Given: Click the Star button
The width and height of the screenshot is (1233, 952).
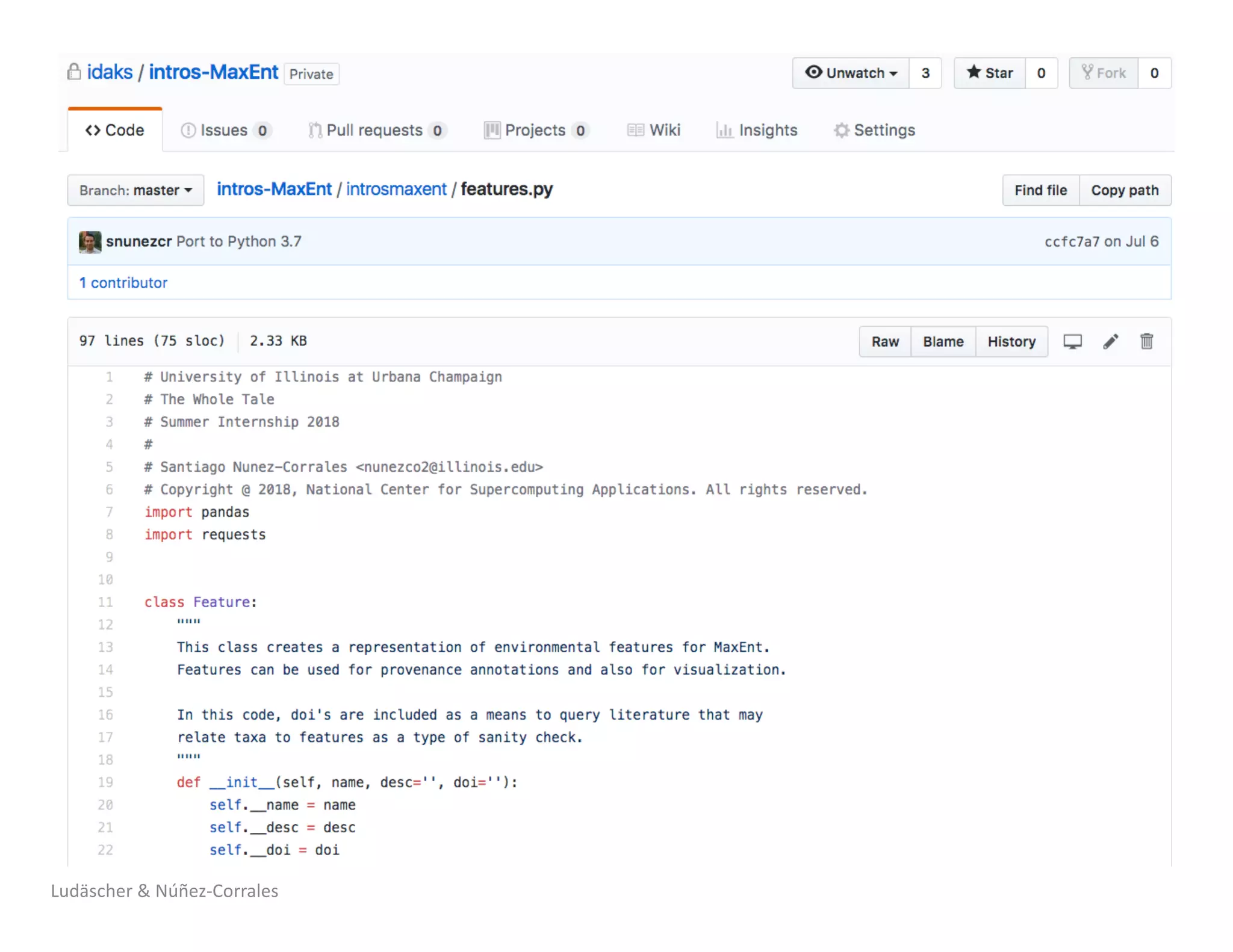Looking at the screenshot, I should (x=990, y=73).
